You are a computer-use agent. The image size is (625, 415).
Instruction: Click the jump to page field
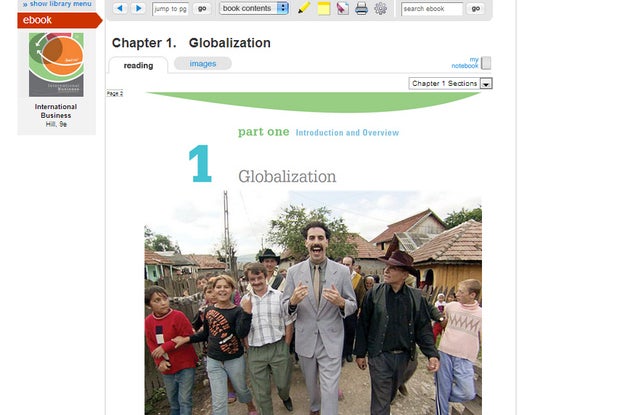pos(170,8)
